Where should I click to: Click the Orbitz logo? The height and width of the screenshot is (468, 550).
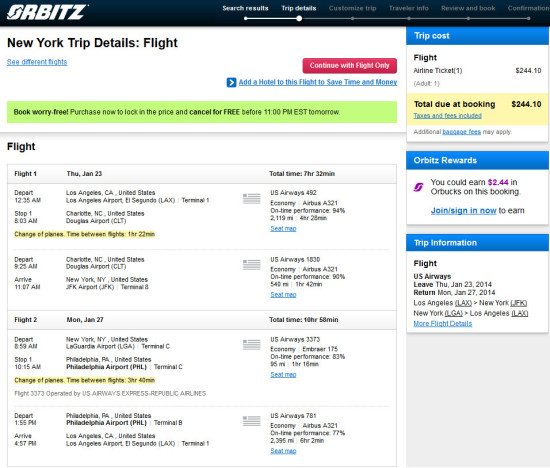coord(47,12)
